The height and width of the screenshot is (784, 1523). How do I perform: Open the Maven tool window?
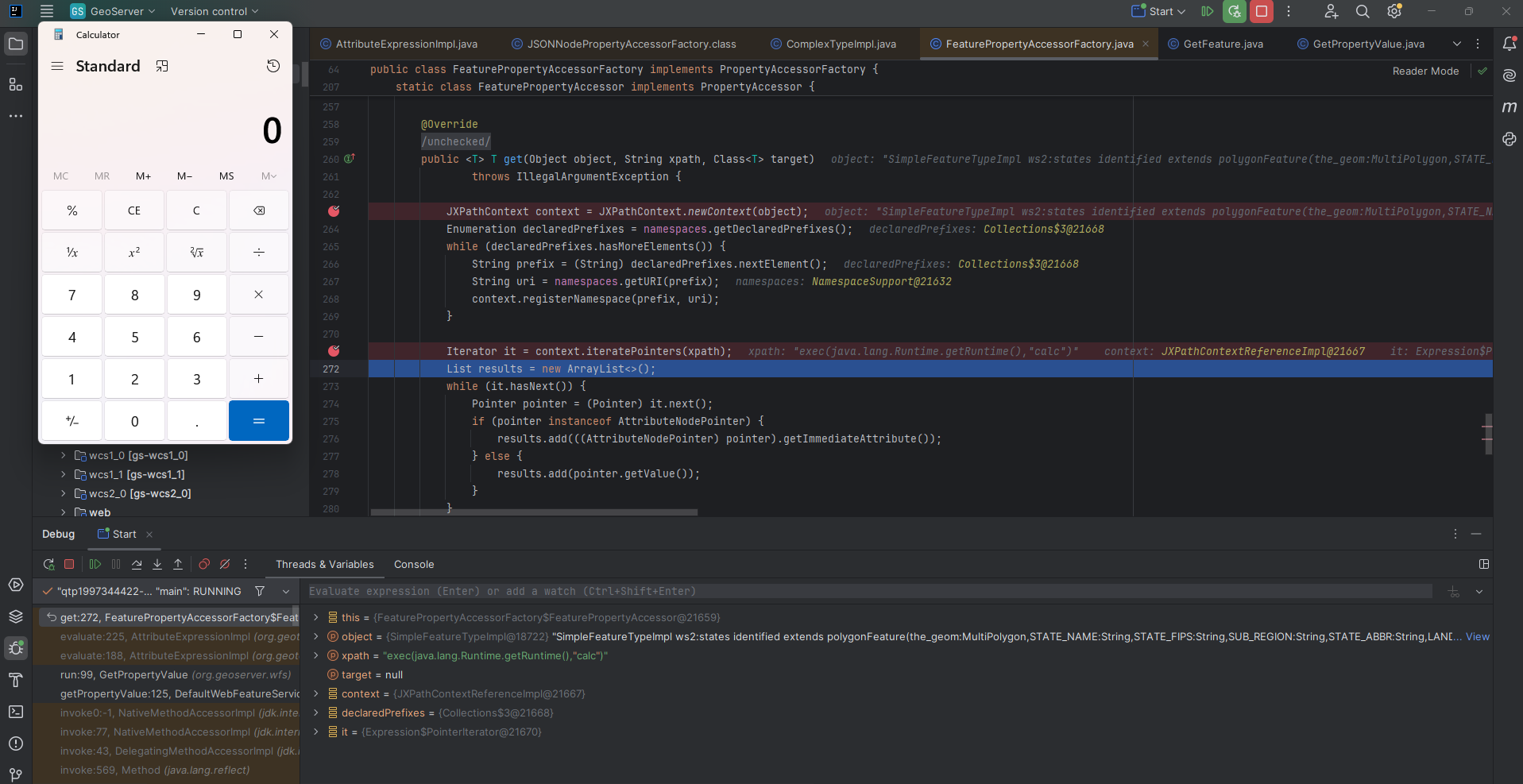[x=1509, y=107]
